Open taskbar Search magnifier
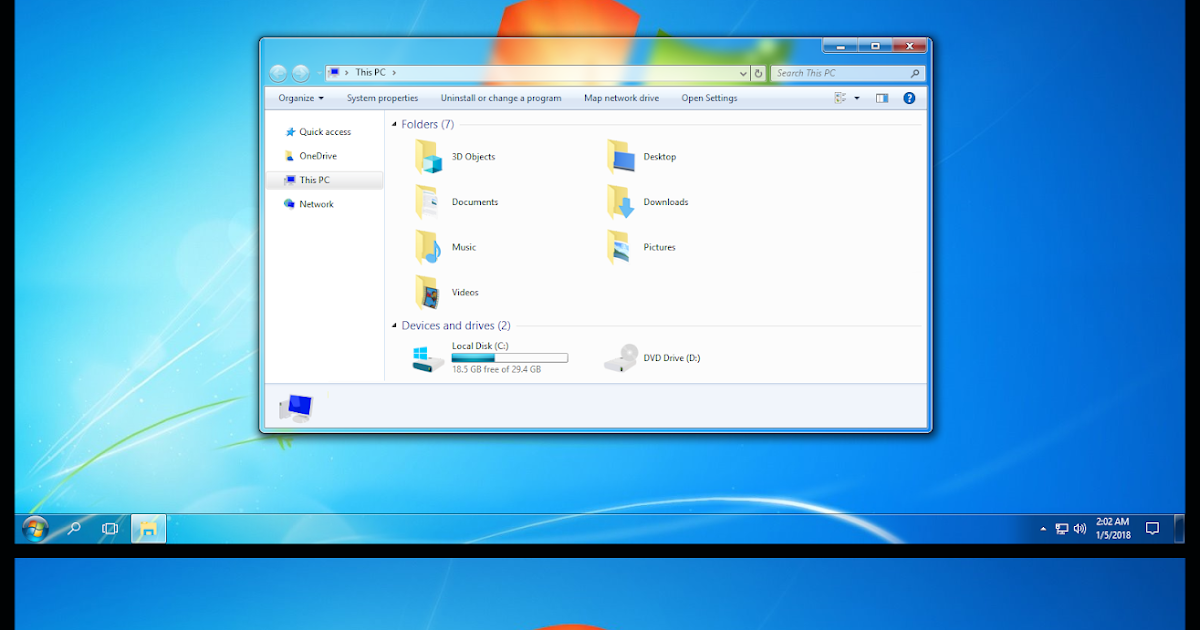This screenshot has height=630, width=1200. [x=74, y=528]
